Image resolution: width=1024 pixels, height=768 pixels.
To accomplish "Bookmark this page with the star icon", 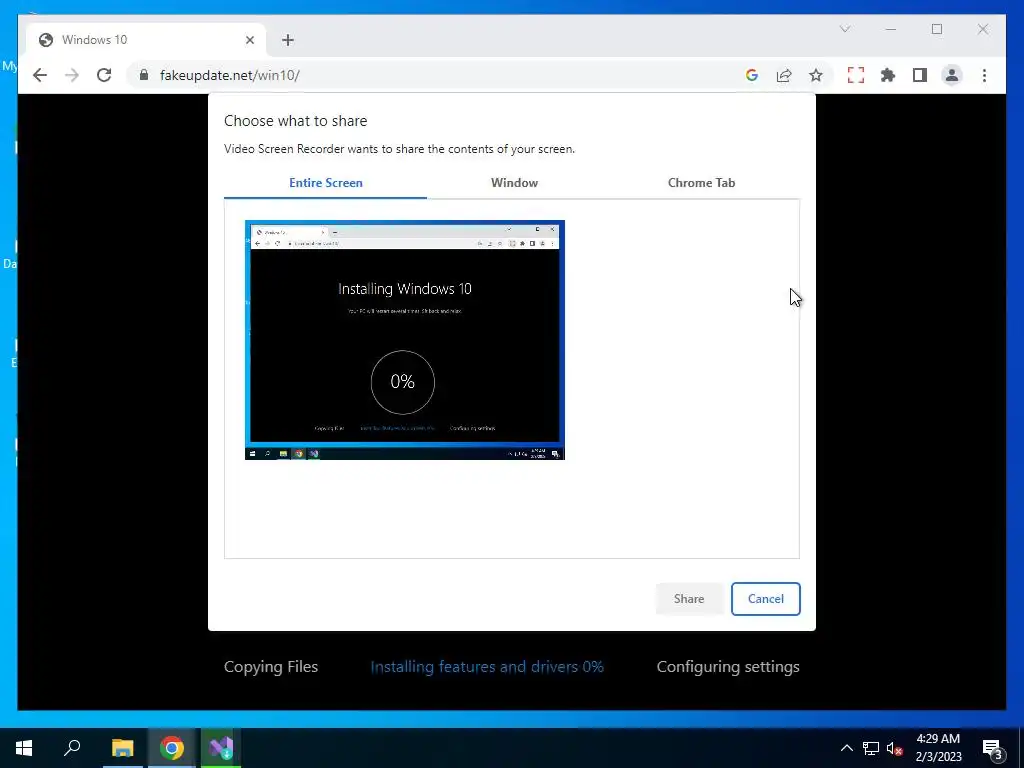I will click(x=816, y=75).
